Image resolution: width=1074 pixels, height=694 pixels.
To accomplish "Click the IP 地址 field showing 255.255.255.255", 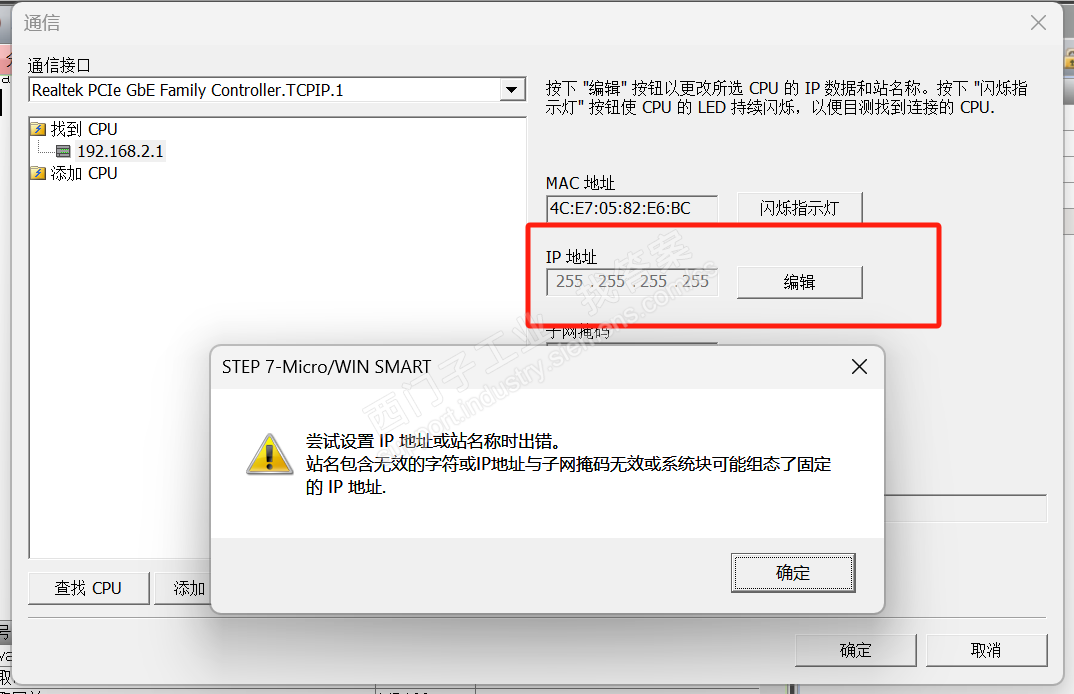I will pos(632,282).
